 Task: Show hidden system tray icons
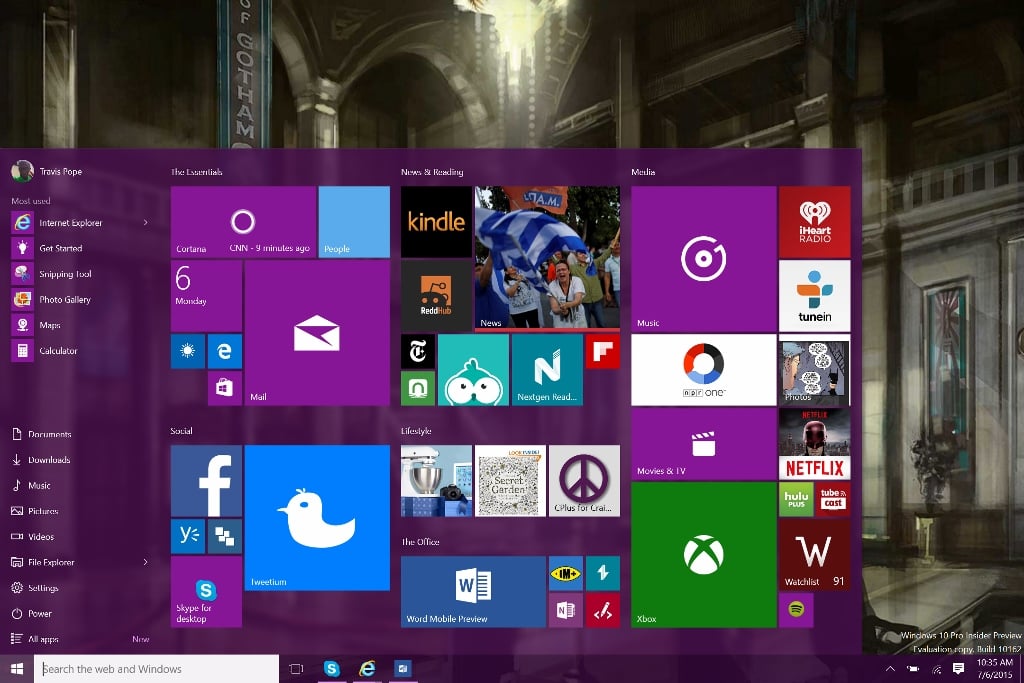889,669
